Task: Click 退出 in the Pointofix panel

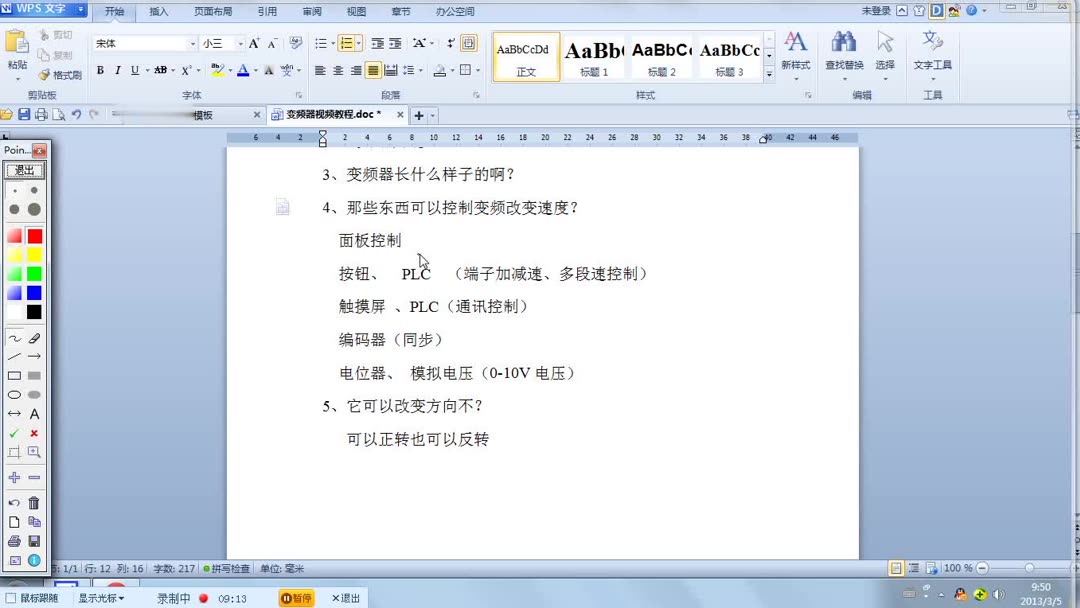Action: [x=25, y=171]
